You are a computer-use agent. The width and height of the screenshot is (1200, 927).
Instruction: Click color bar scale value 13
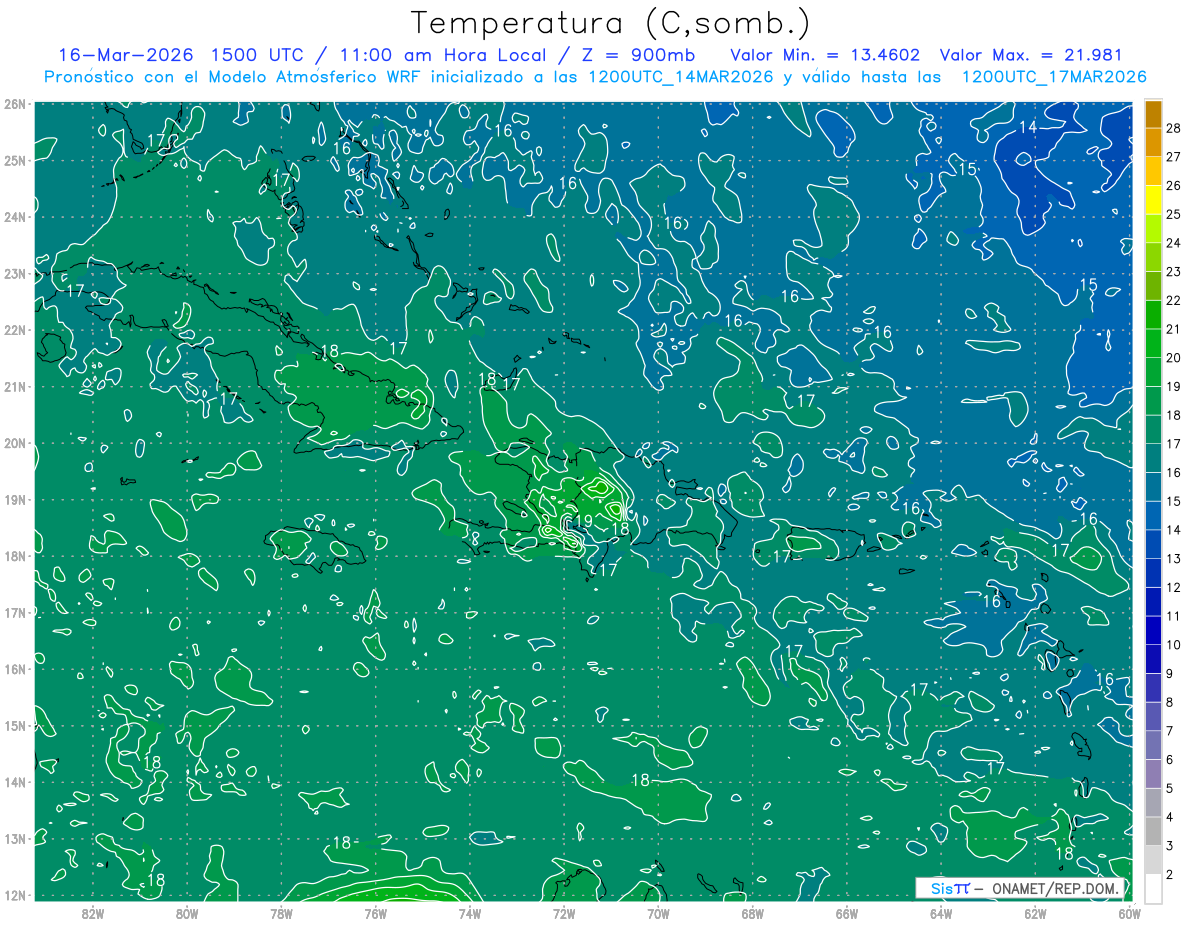click(1175, 559)
